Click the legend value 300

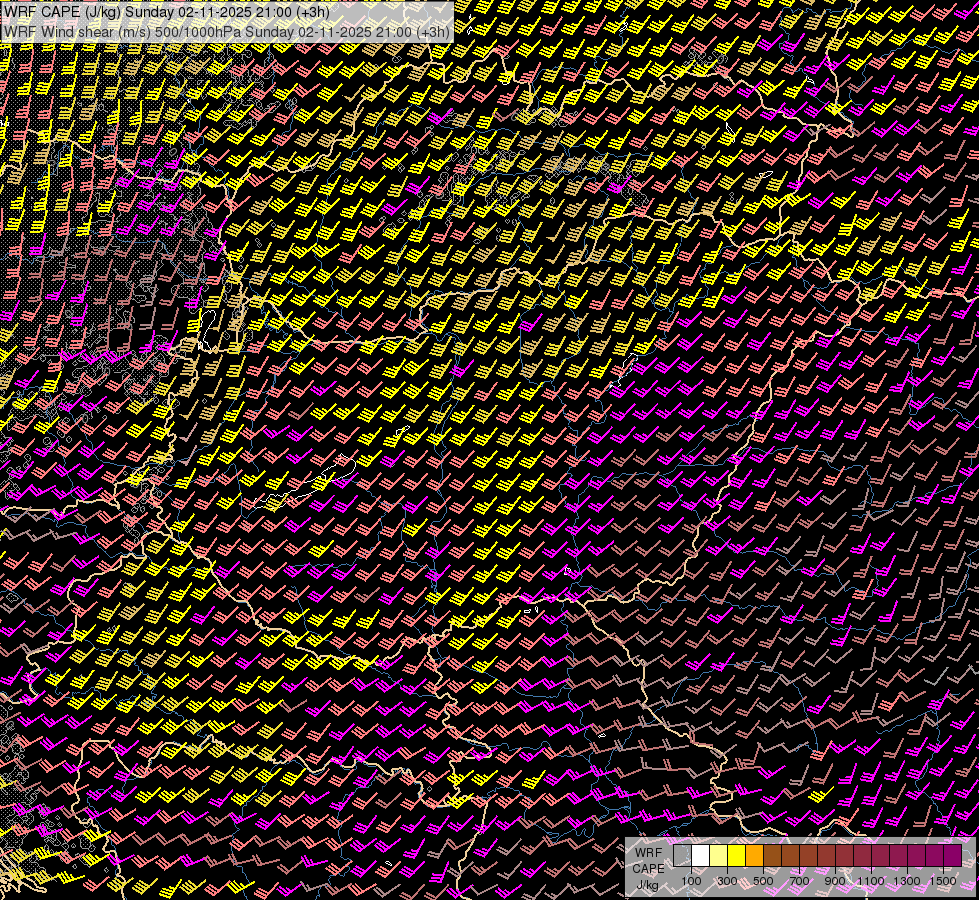point(727,881)
